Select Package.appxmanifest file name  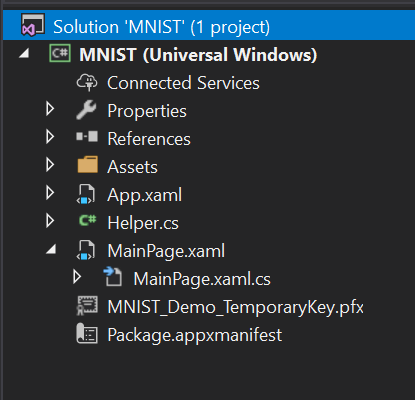195,335
